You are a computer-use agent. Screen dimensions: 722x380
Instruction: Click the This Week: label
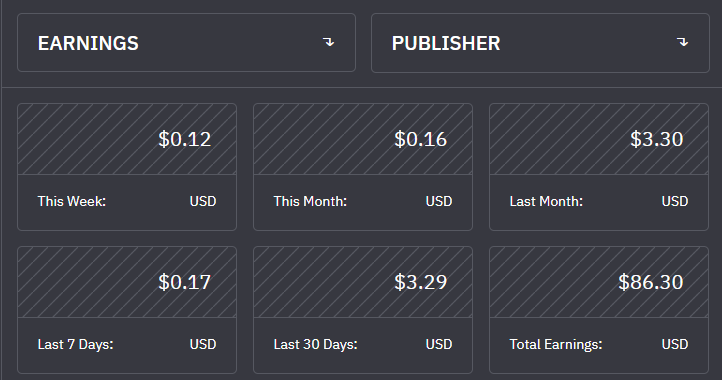tap(72, 201)
